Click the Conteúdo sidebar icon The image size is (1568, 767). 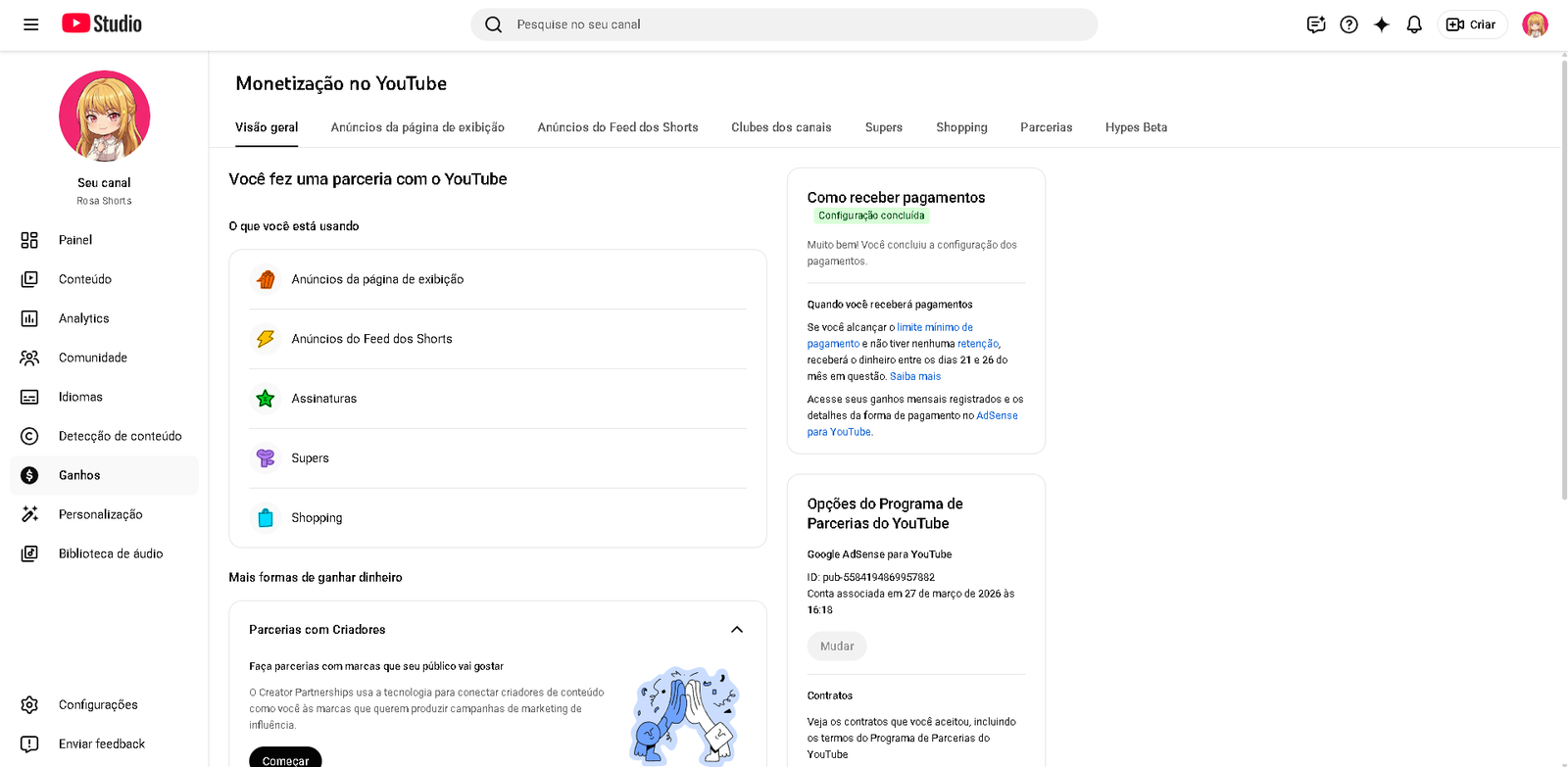[29, 279]
